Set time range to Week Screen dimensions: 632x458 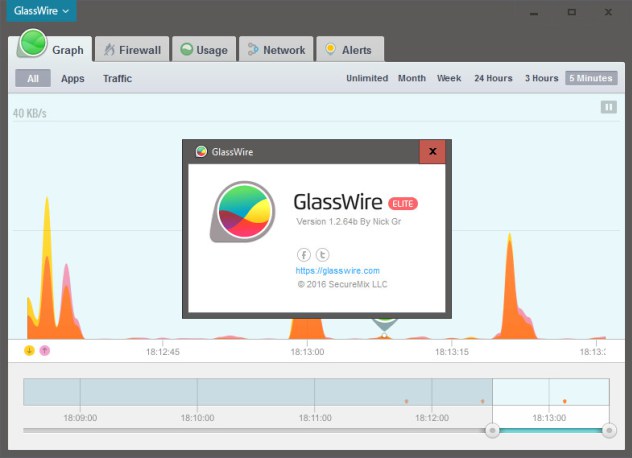point(449,78)
